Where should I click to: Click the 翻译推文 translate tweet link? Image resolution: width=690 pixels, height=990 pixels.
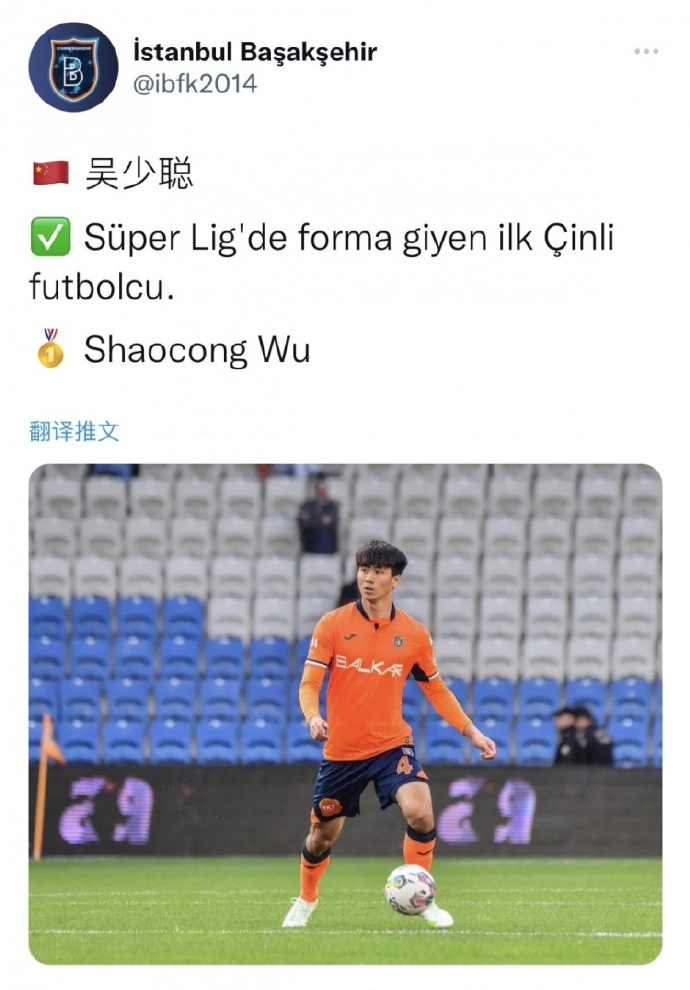(74, 431)
